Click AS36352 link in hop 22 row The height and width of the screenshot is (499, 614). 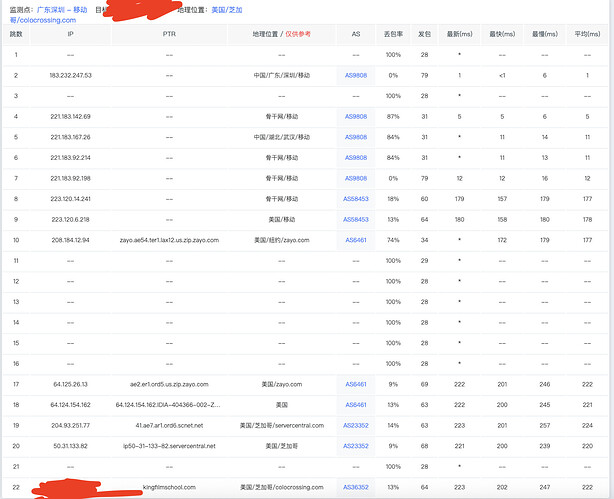(356, 487)
